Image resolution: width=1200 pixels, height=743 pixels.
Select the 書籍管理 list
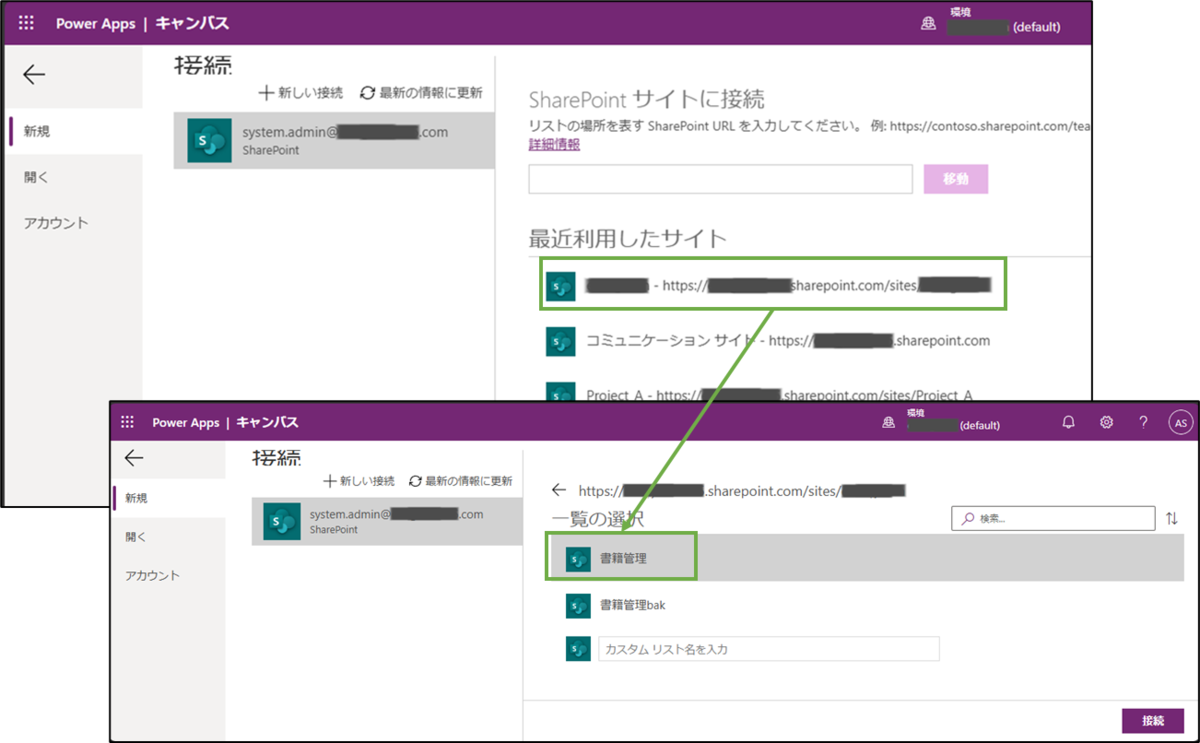(x=866, y=558)
